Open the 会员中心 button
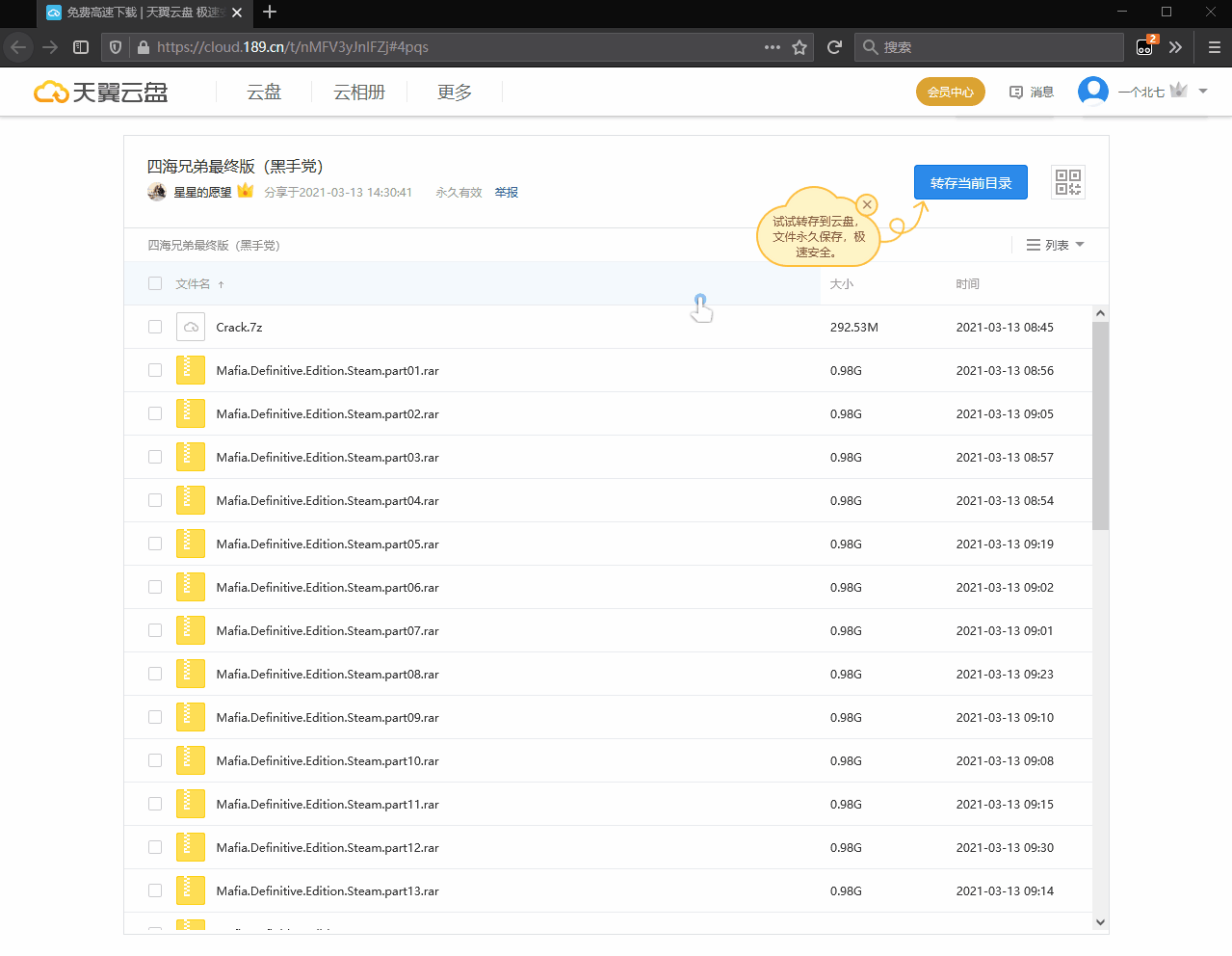1232x956 pixels. click(951, 92)
